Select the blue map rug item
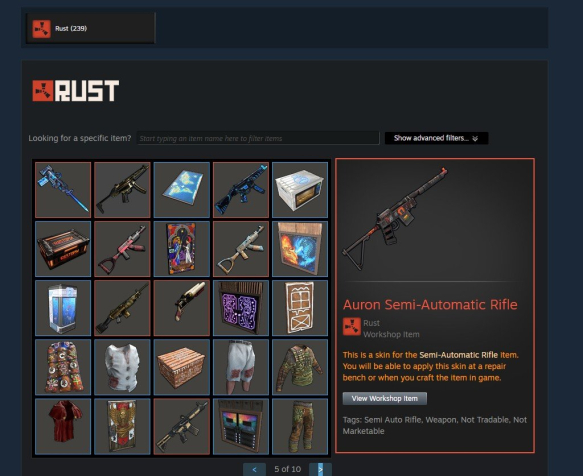The height and width of the screenshot is (476, 583). coord(182,190)
